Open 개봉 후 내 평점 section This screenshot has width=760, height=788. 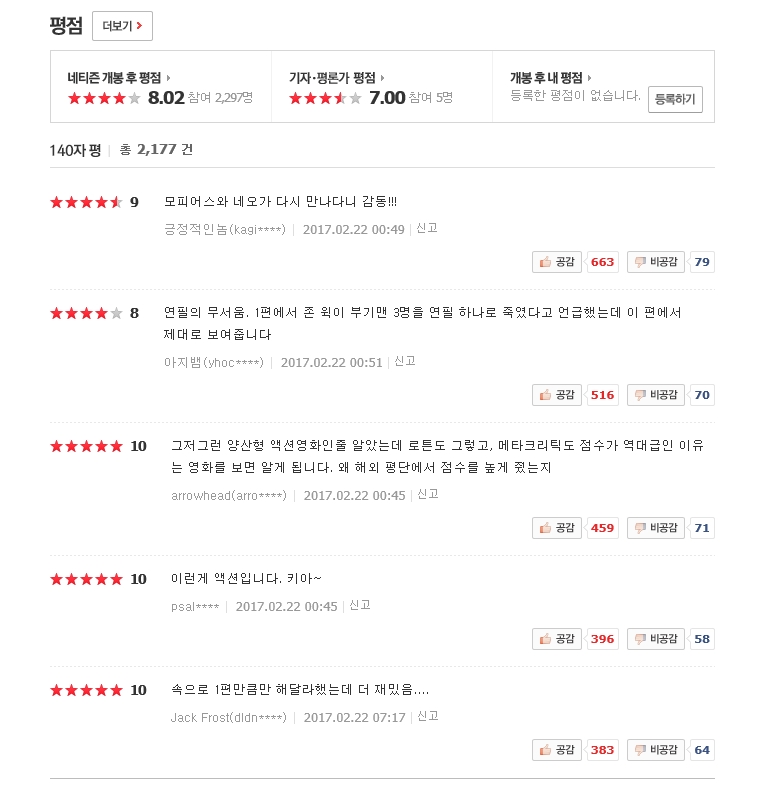pyautogui.click(x=550, y=78)
